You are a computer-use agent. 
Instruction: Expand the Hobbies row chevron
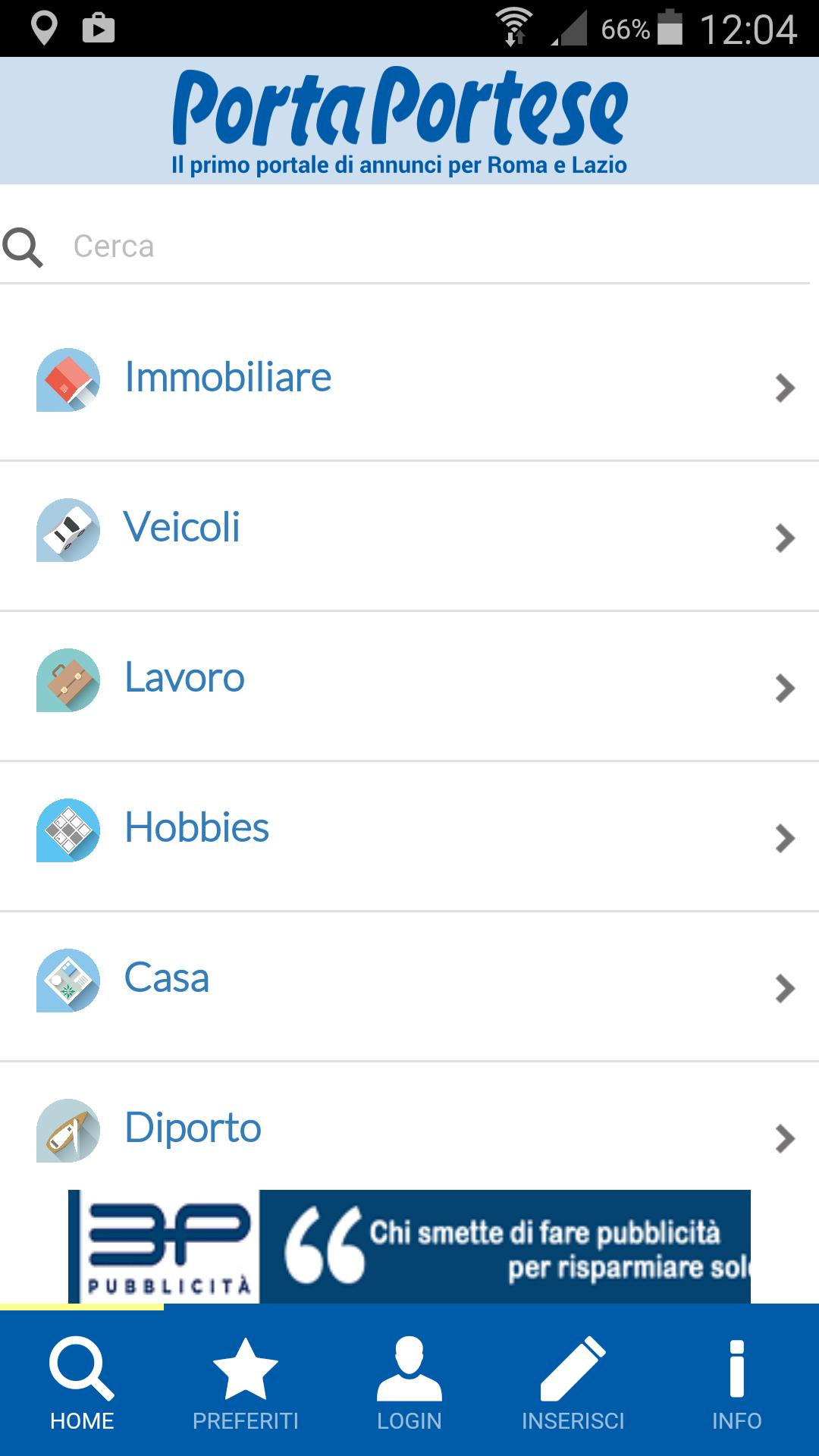click(785, 838)
